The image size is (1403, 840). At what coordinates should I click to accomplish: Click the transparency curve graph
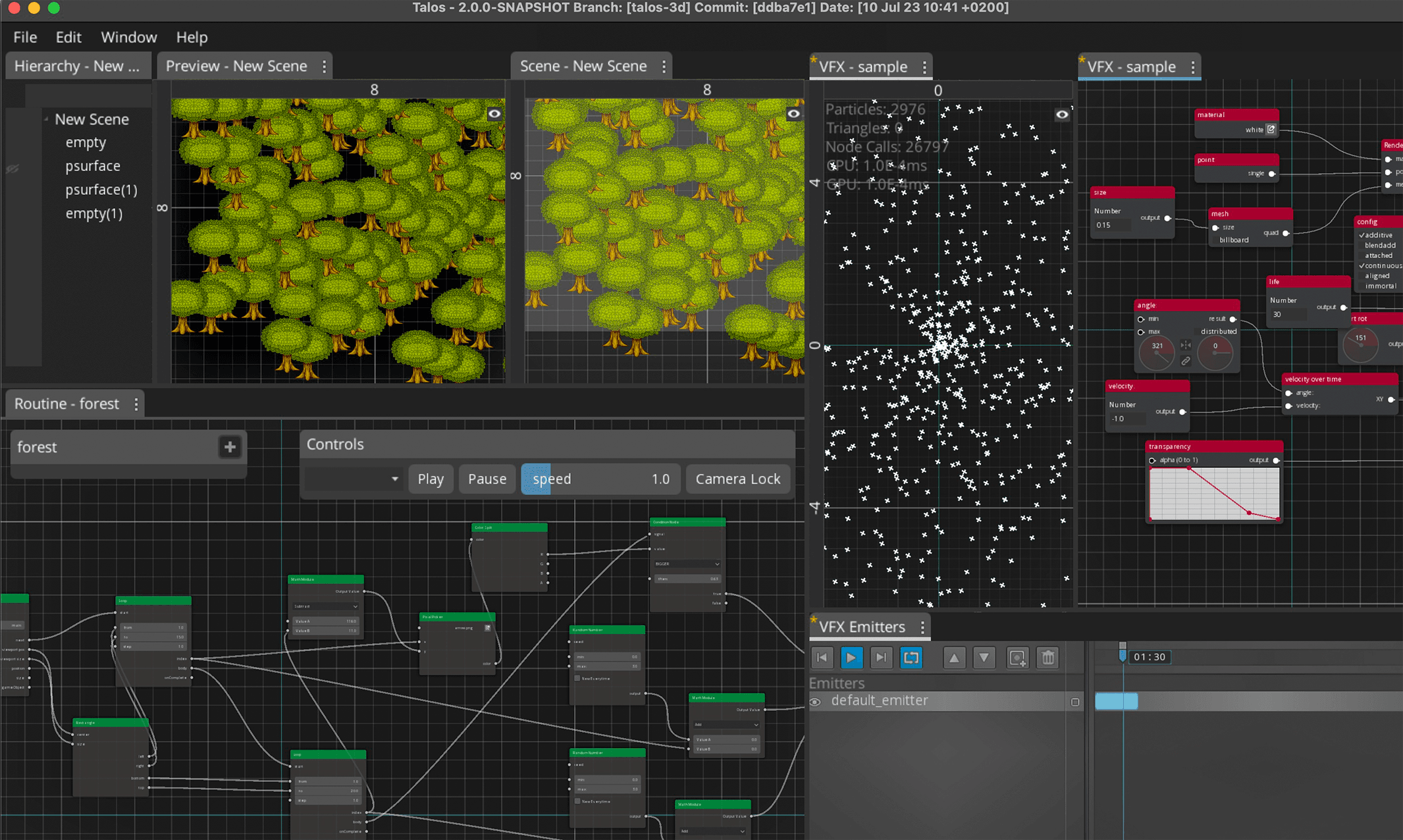[1215, 493]
